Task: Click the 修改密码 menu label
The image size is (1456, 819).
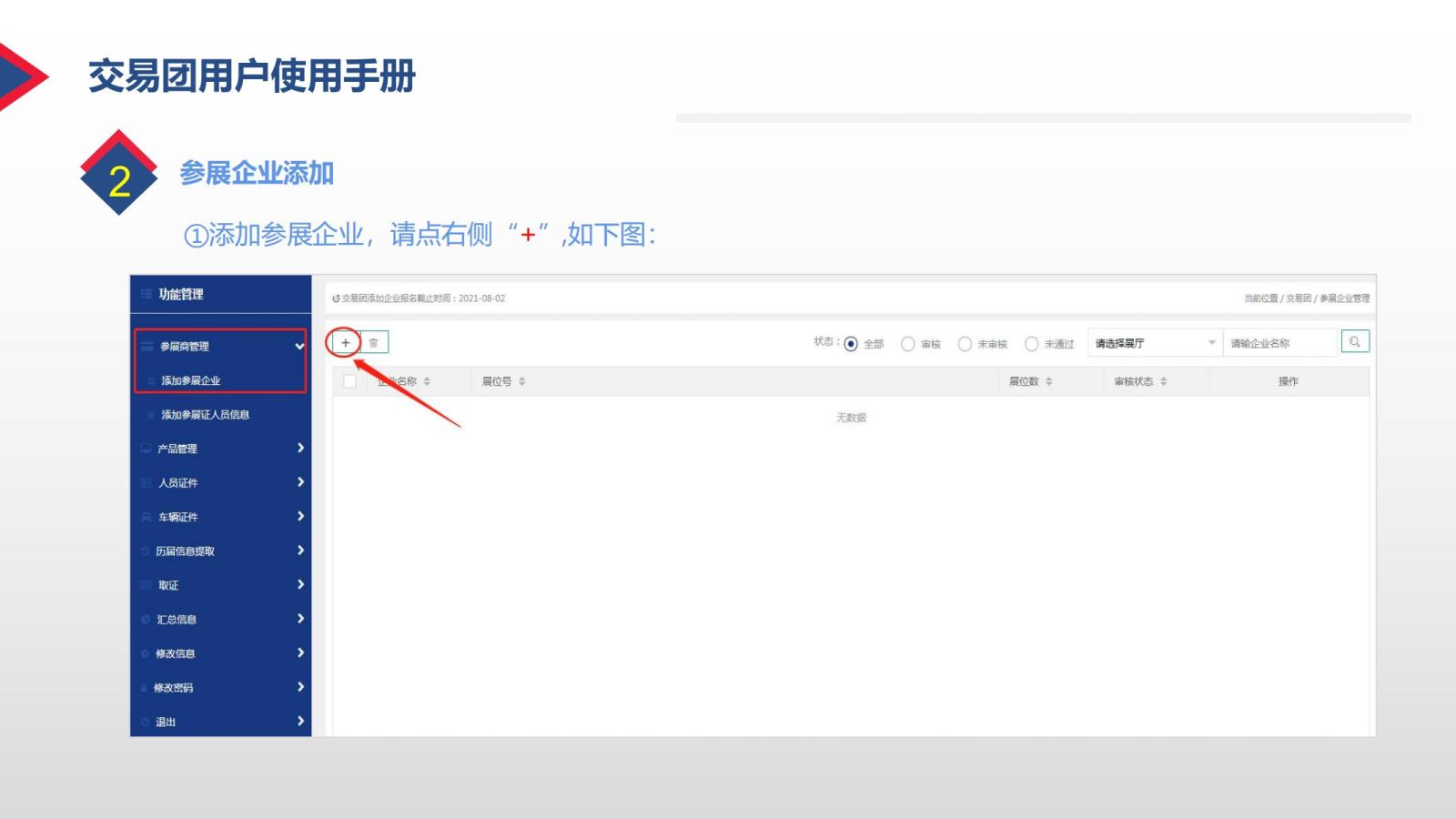Action: pyautogui.click(x=173, y=688)
